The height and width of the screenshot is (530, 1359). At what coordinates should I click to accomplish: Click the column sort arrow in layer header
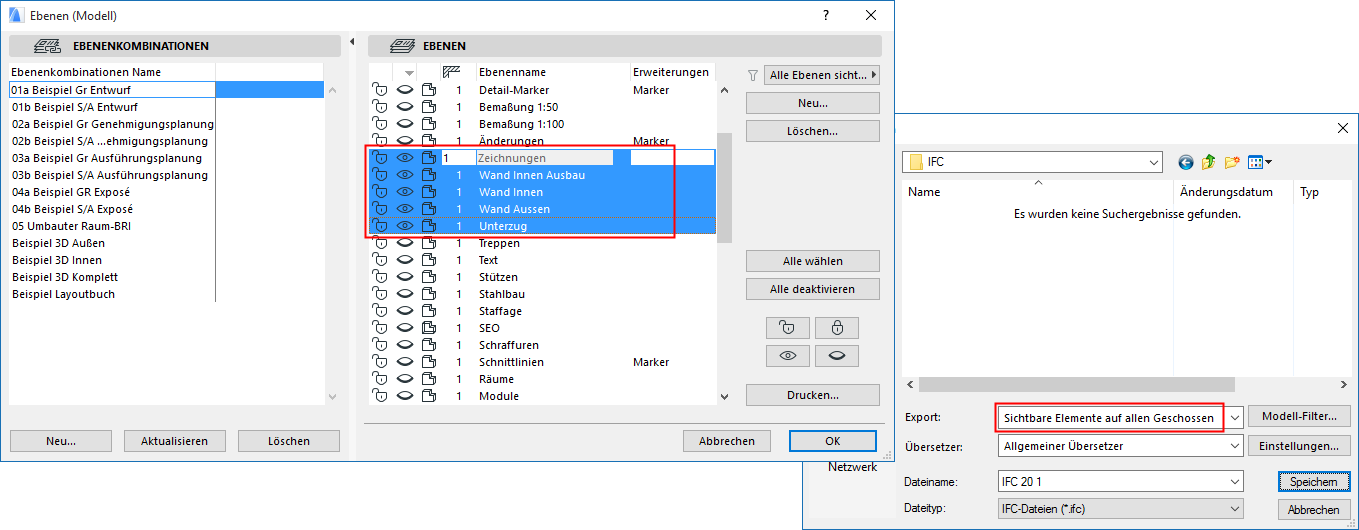pyautogui.click(x=409, y=73)
